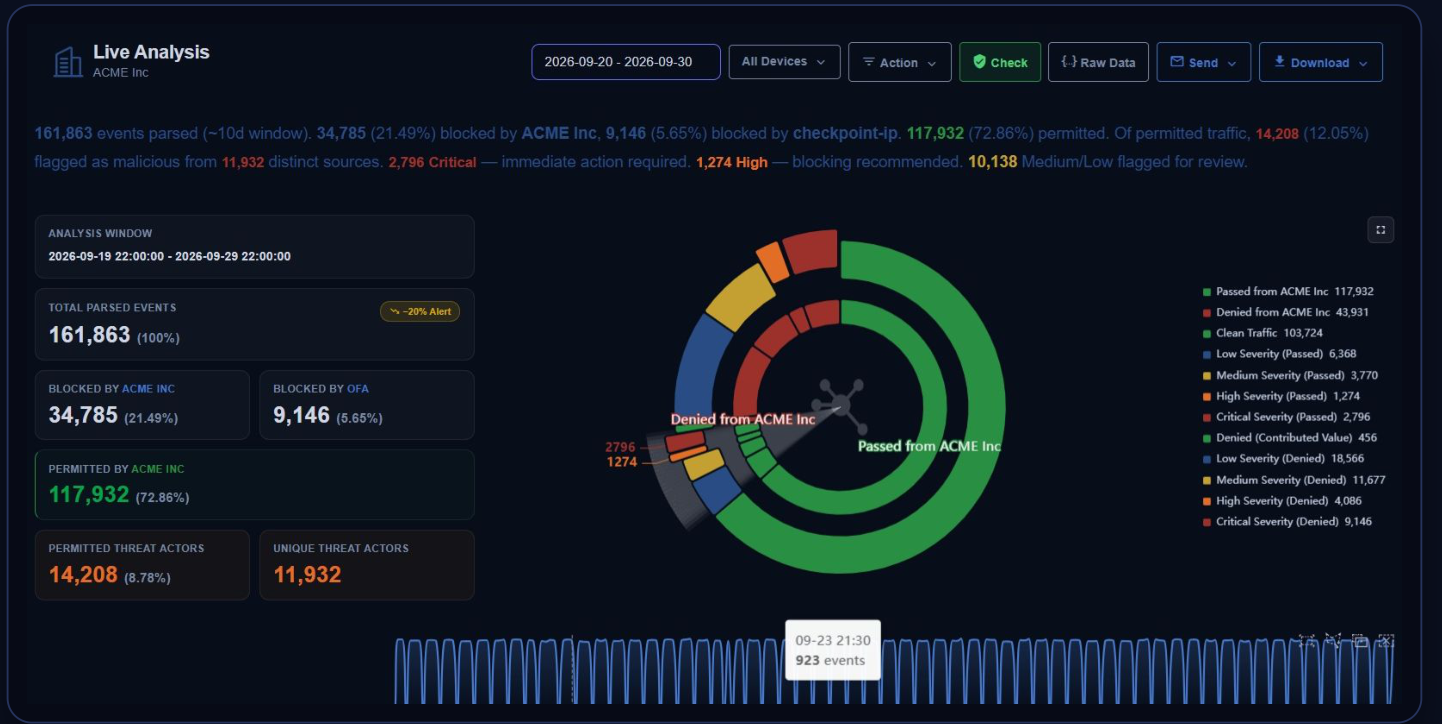Open the All Devices dropdown

pyautogui.click(x=784, y=62)
